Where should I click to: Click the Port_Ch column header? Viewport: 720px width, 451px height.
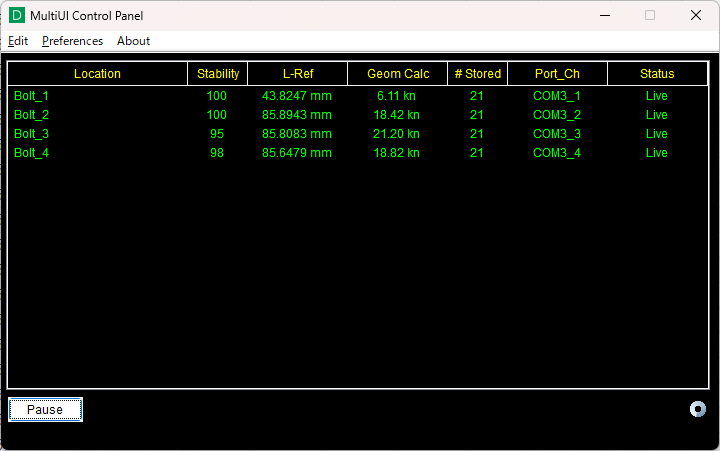click(x=557, y=74)
